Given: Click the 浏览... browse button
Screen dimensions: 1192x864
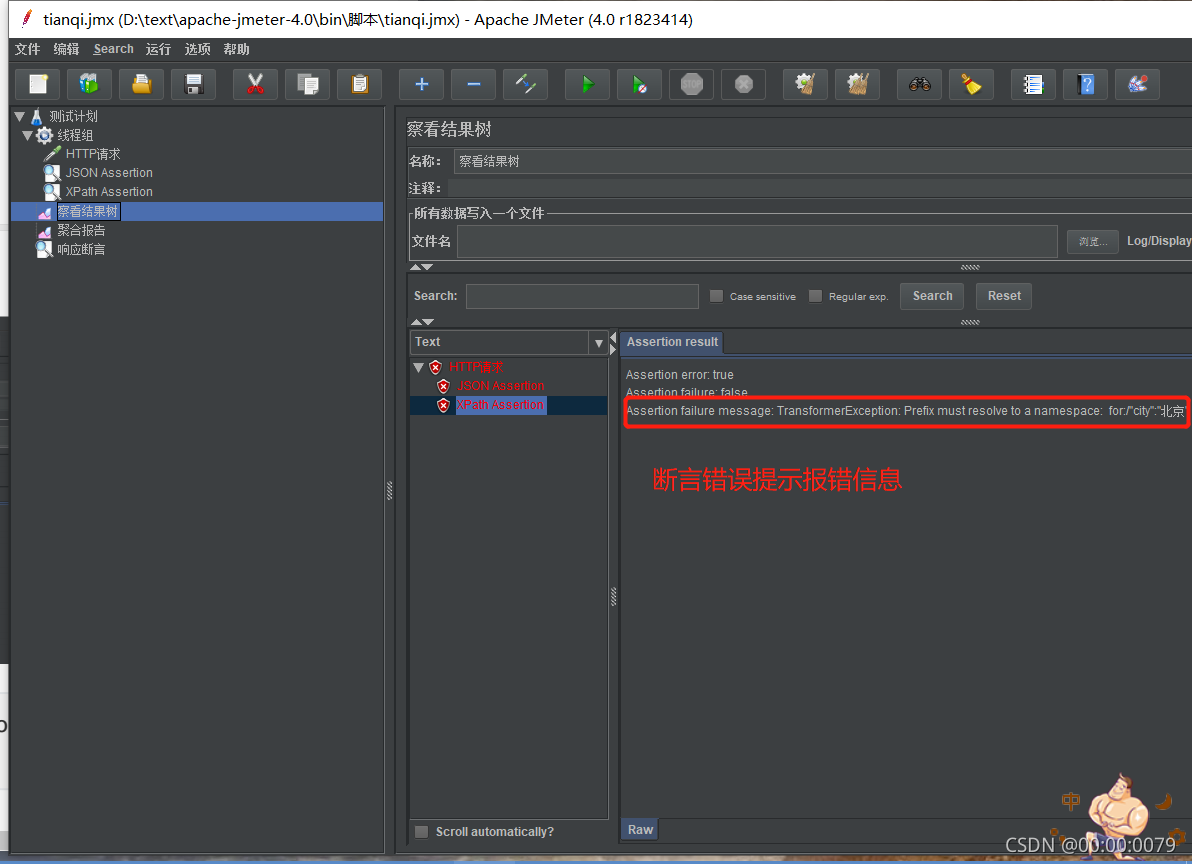Looking at the screenshot, I should [x=1092, y=242].
